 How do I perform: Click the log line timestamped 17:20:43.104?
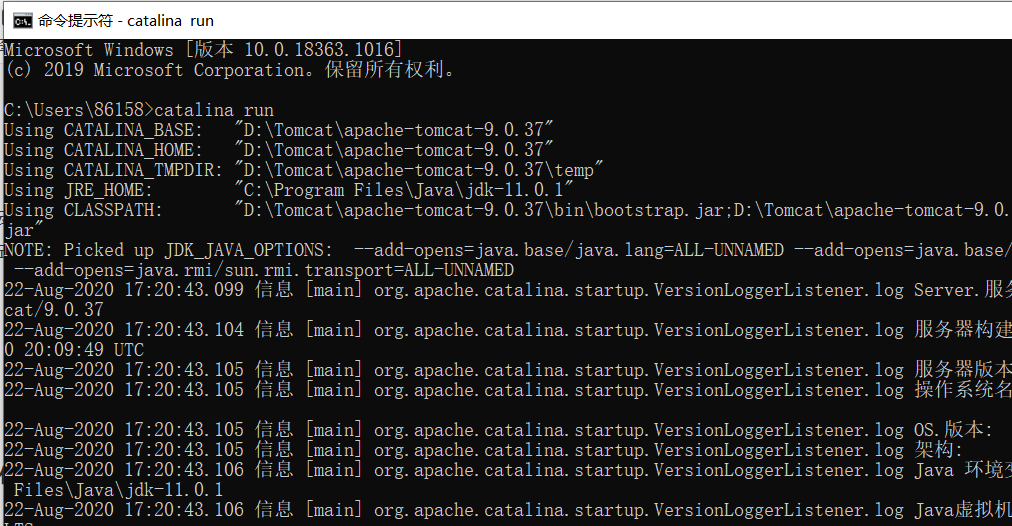coord(508,330)
